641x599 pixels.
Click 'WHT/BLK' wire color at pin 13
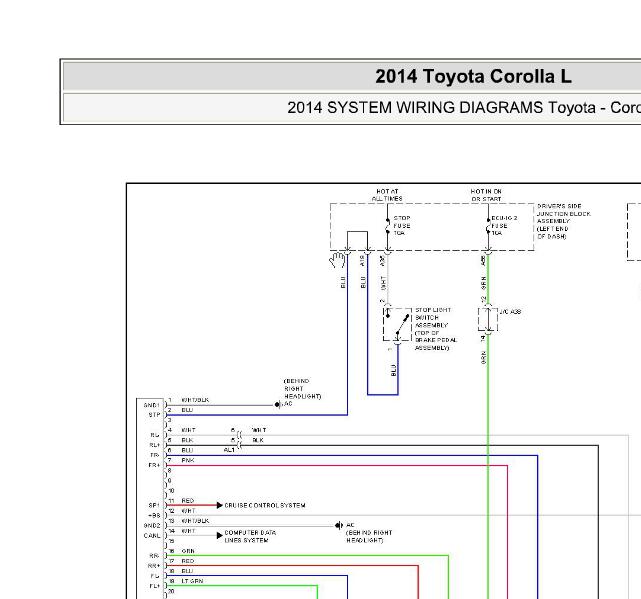(x=195, y=521)
